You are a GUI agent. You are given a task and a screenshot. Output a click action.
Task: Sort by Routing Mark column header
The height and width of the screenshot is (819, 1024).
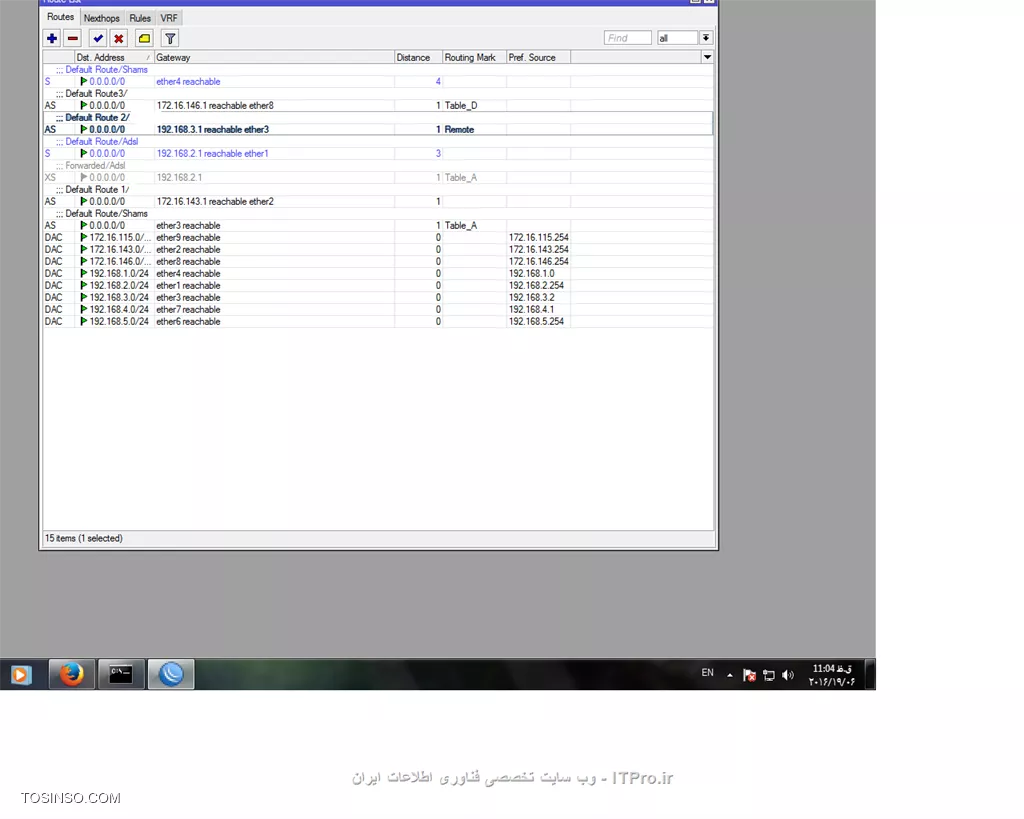pyautogui.click(x=474, y=57)
